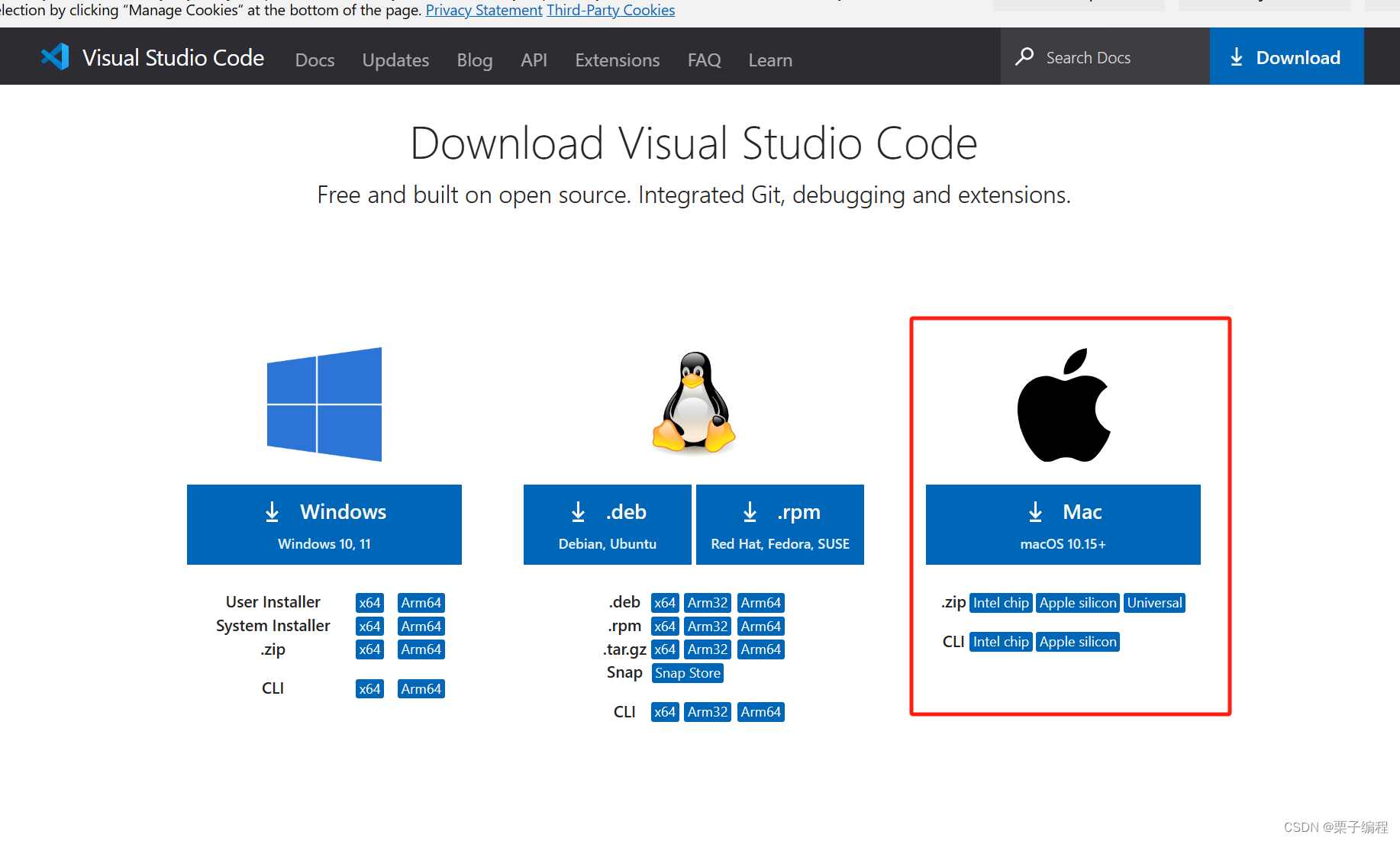Click the "Download Visual Studio Code" heading
This screenshot has width=1400, height=841.
click(694, 143)
